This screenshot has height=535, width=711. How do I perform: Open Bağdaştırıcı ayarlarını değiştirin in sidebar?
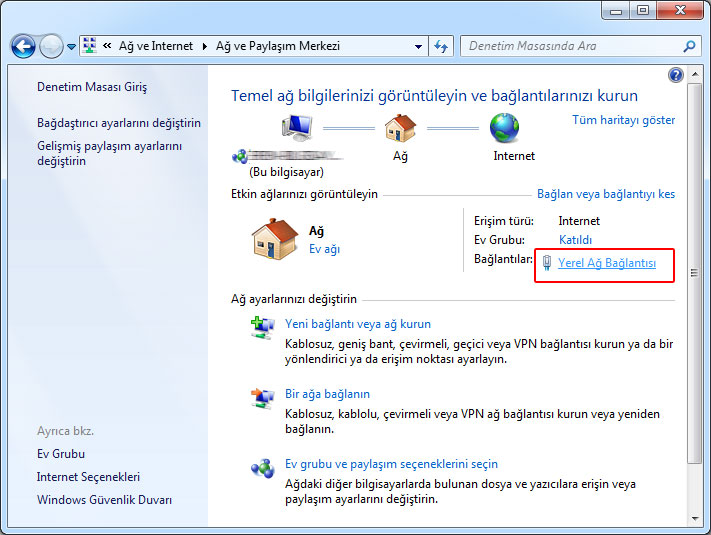(x=119, y=123)
